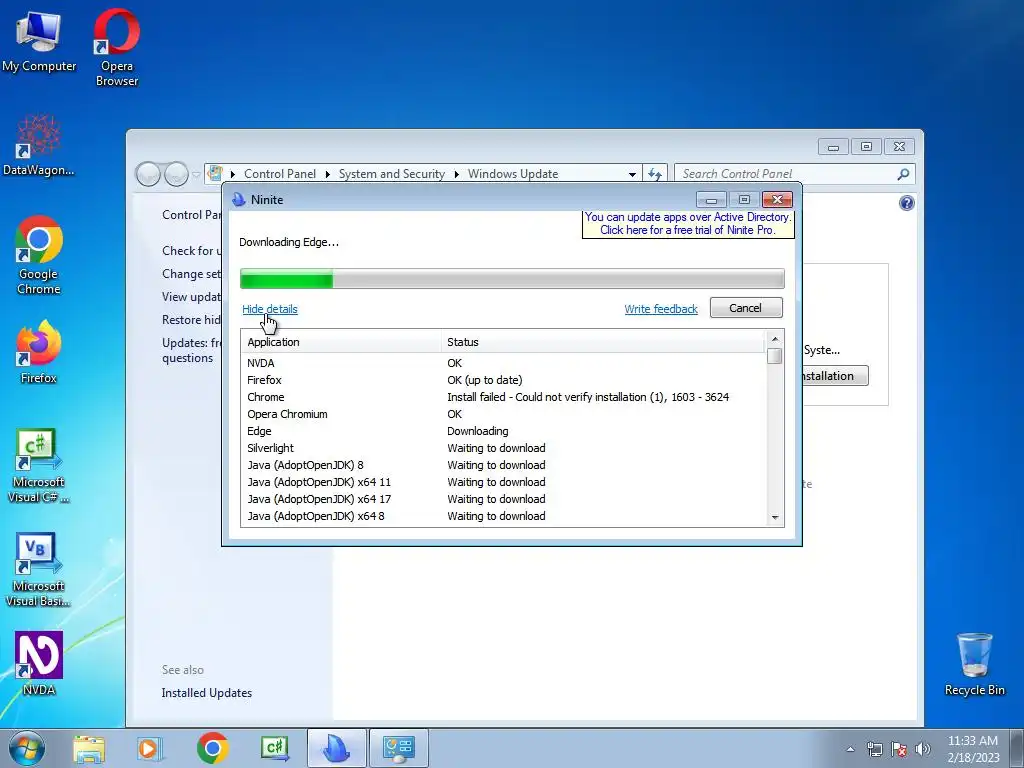Switch to Control Panel taskbar button
Screen dimensions: 1024x768
[398, 748]
